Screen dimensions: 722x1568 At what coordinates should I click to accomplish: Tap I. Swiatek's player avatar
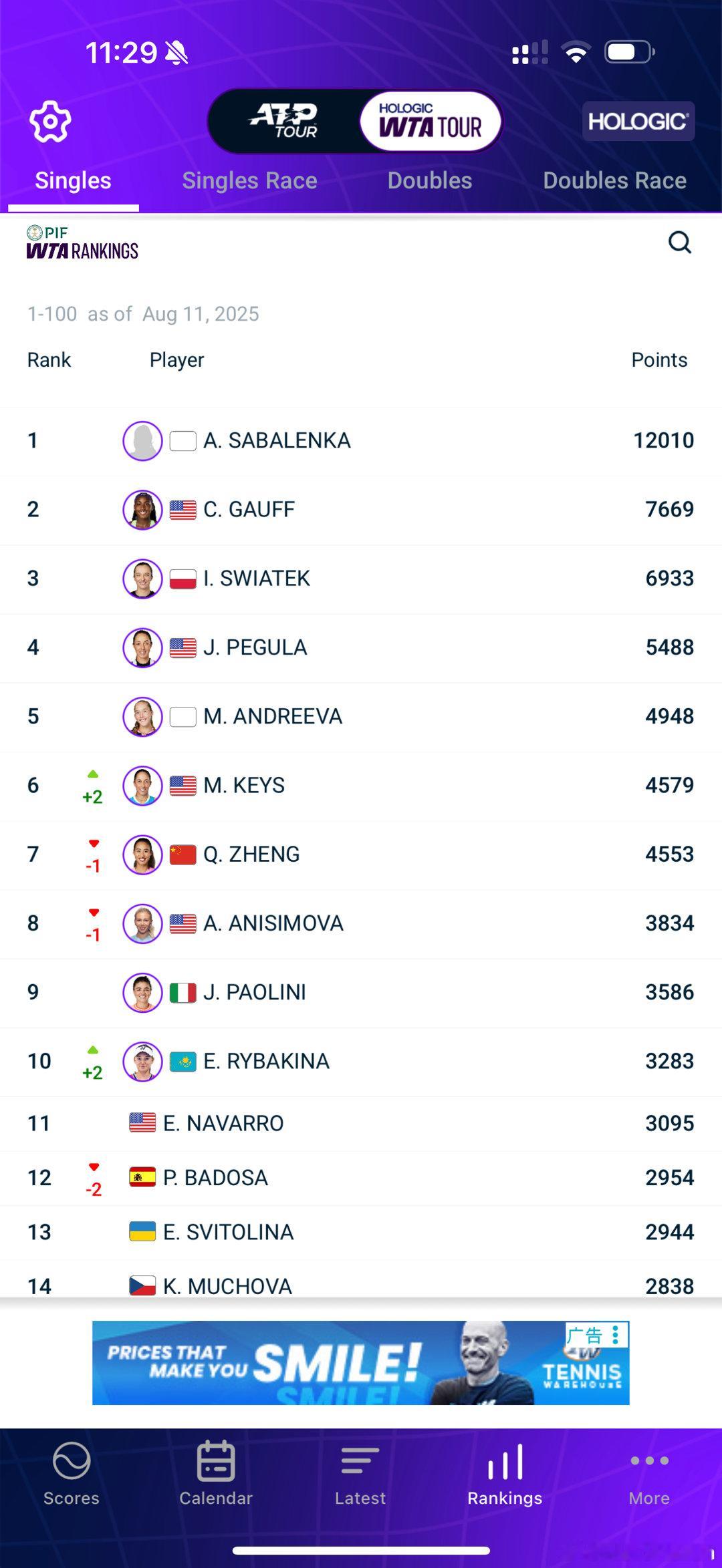pos(142,579)
